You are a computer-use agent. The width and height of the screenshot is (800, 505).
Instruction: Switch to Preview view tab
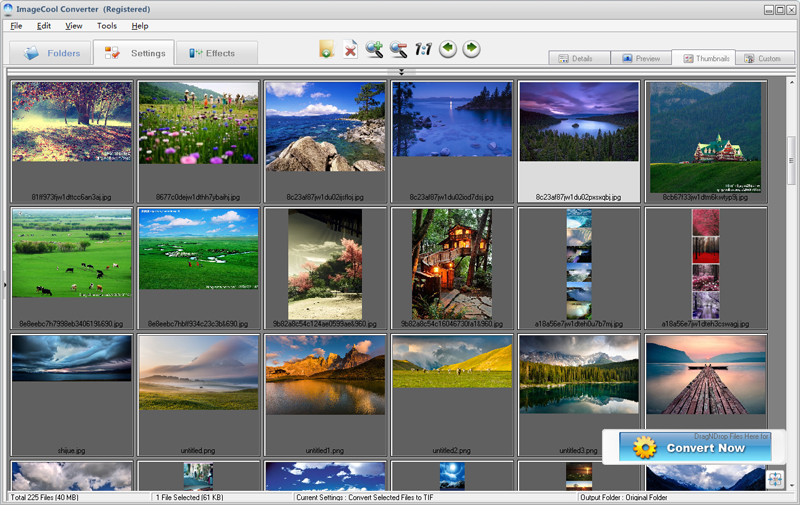click(641, 58)
